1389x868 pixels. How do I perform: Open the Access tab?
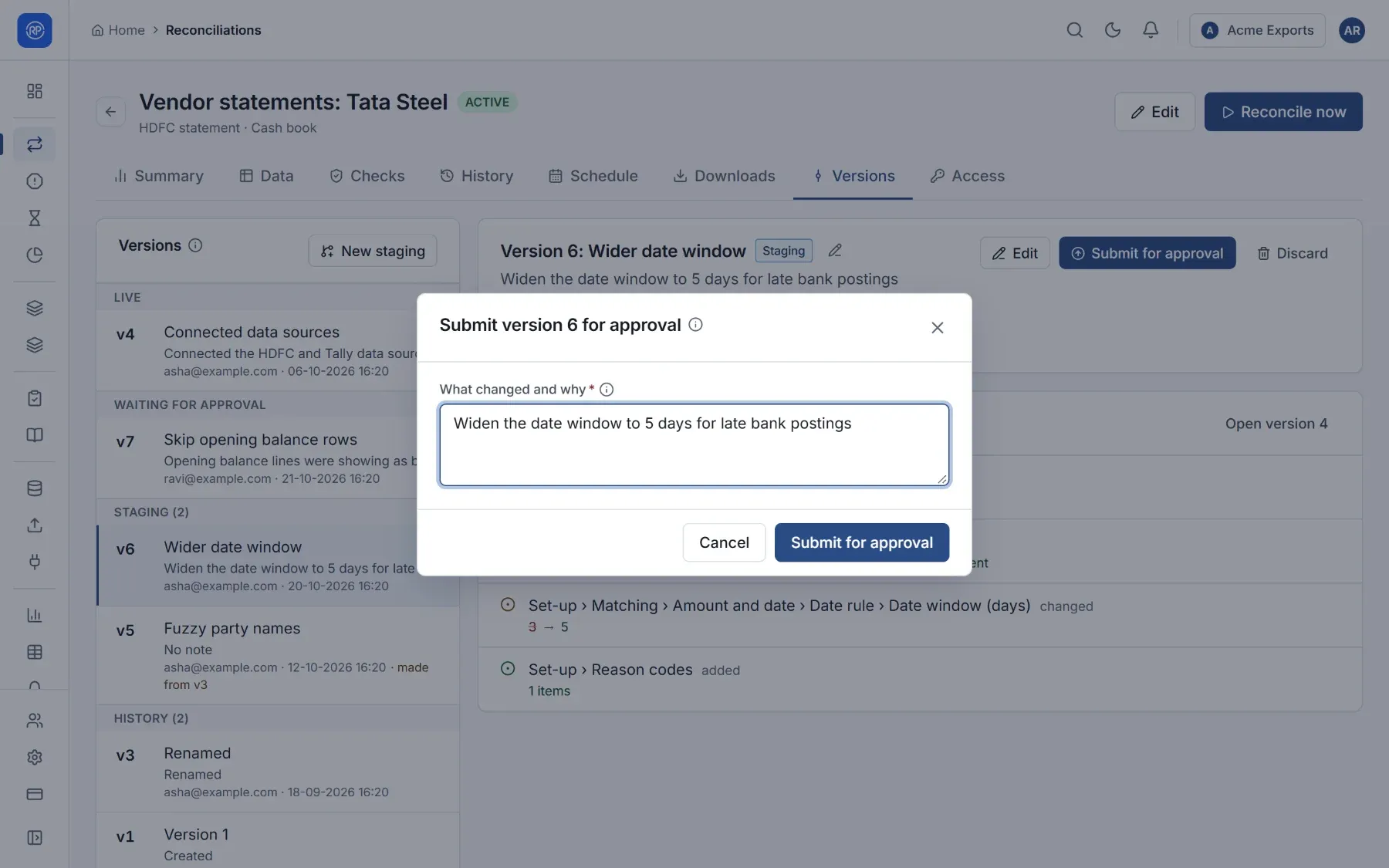click(968, 176)
